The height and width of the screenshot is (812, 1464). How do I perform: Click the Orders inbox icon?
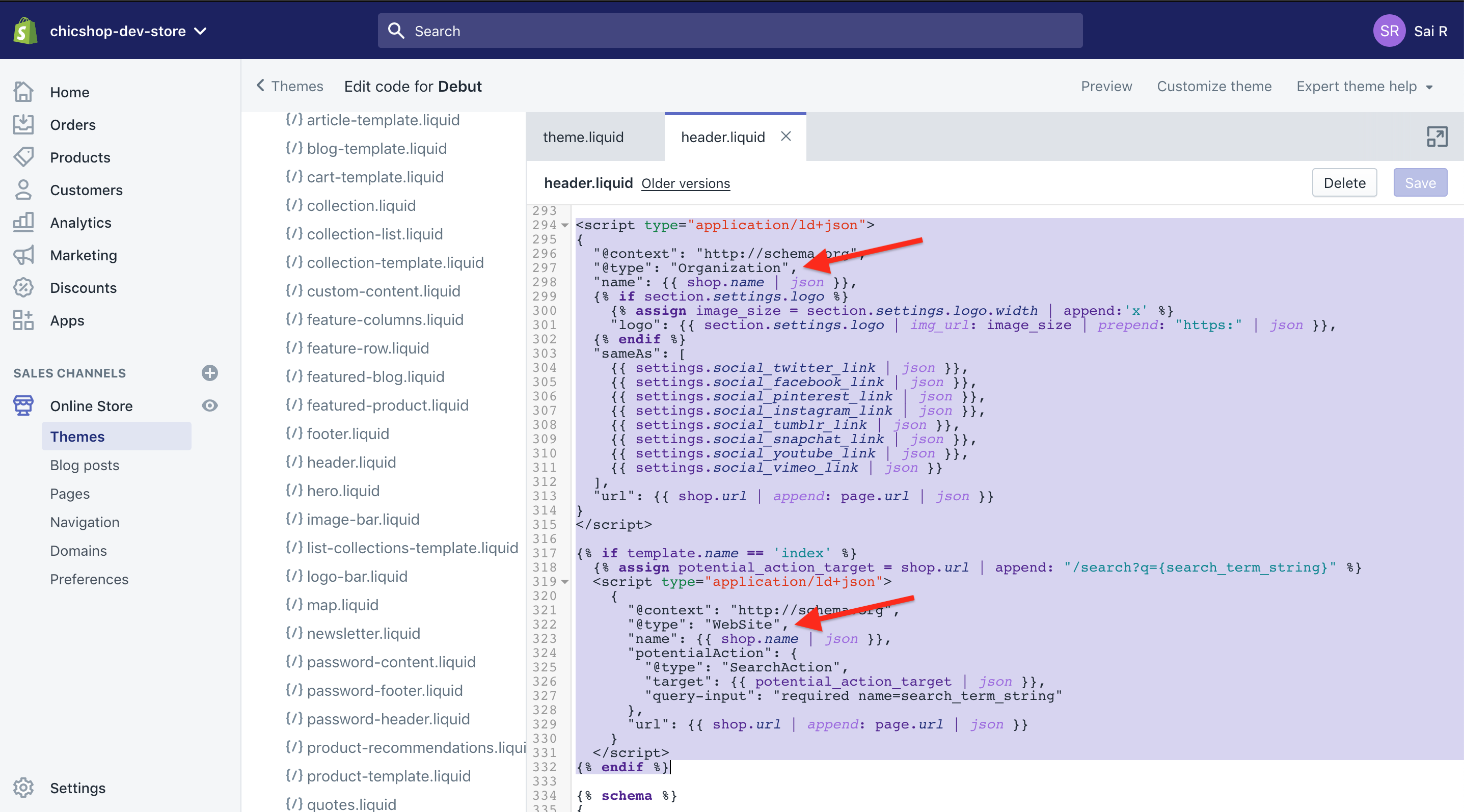[23, 124]
